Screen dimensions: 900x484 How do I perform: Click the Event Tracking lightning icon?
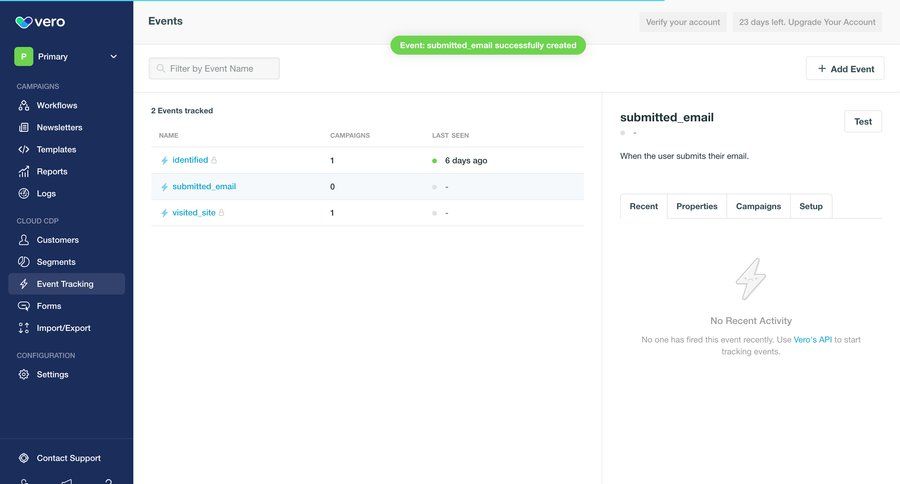(24, 284)
